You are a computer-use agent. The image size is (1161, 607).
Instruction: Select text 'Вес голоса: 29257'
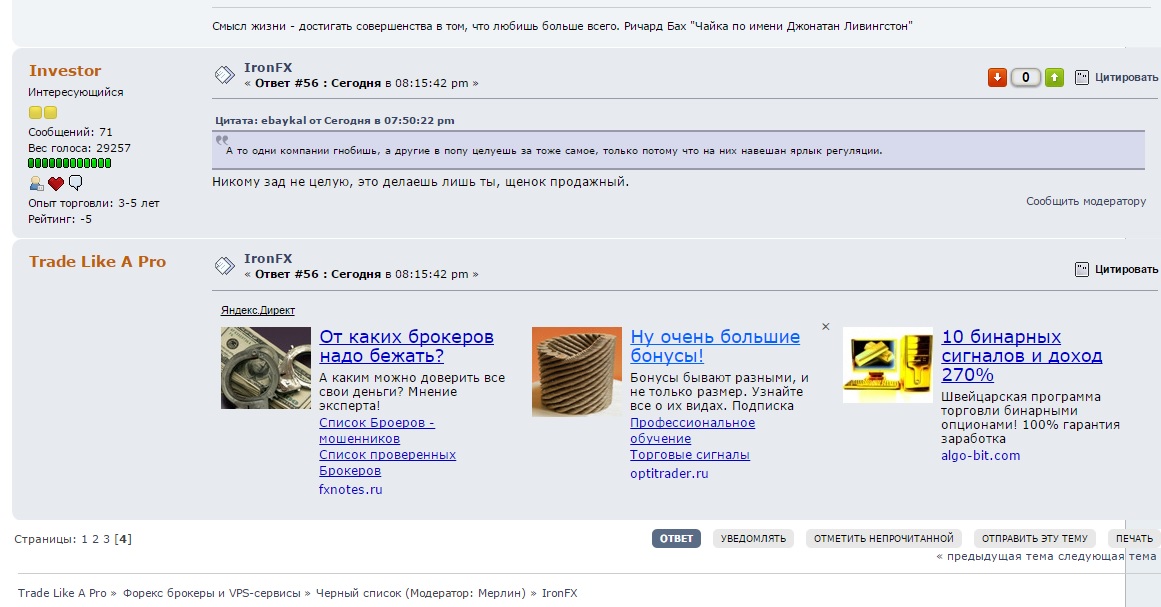79,148
